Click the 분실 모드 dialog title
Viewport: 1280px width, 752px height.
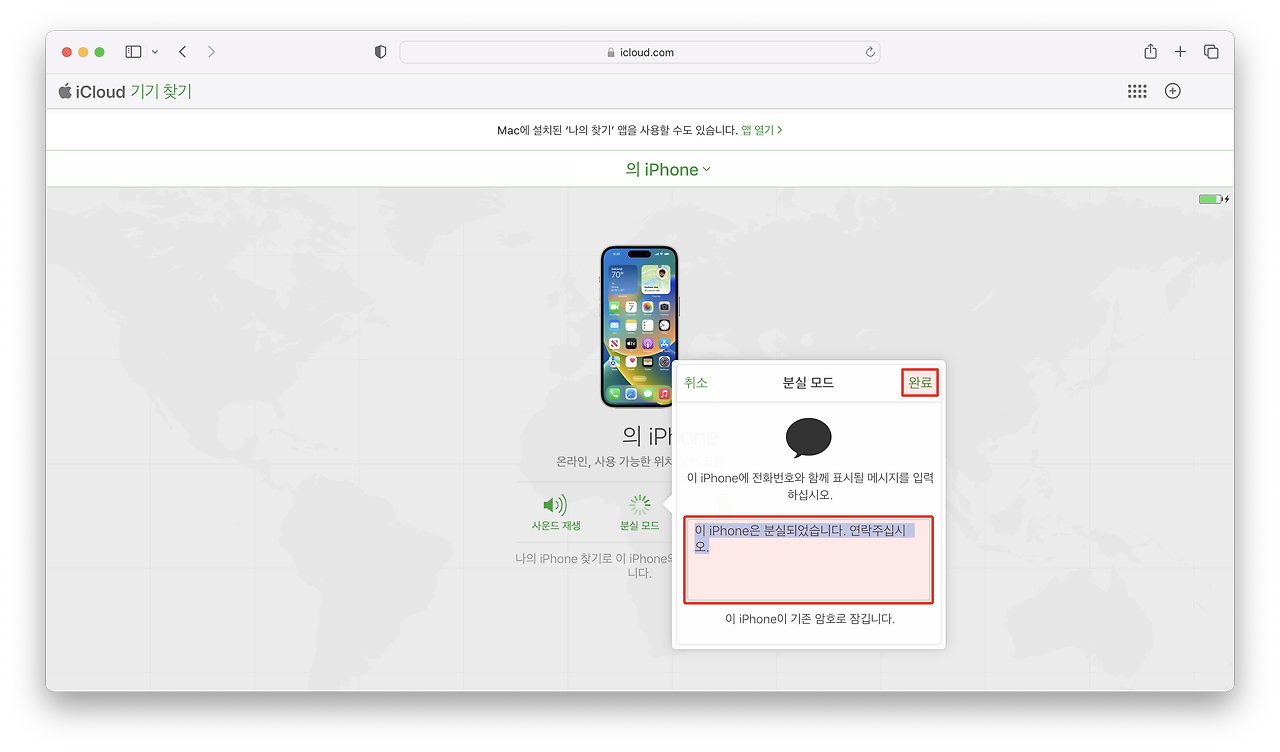[x=808, y=383]
